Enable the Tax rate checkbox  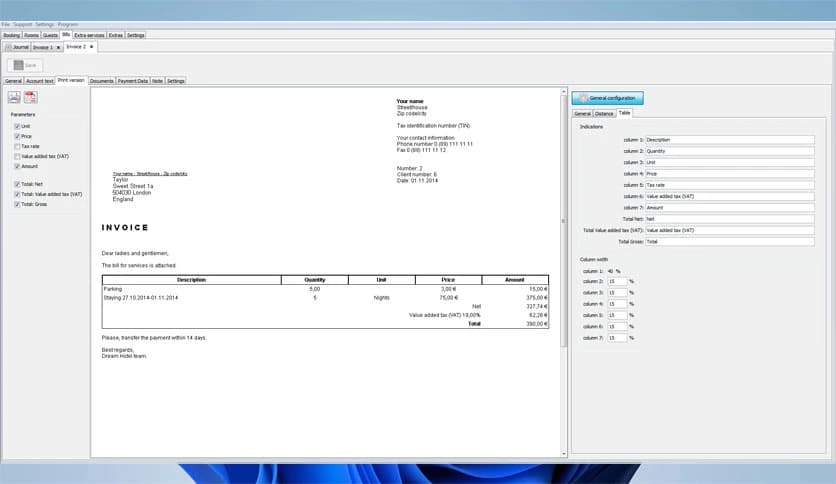[16, 146]
